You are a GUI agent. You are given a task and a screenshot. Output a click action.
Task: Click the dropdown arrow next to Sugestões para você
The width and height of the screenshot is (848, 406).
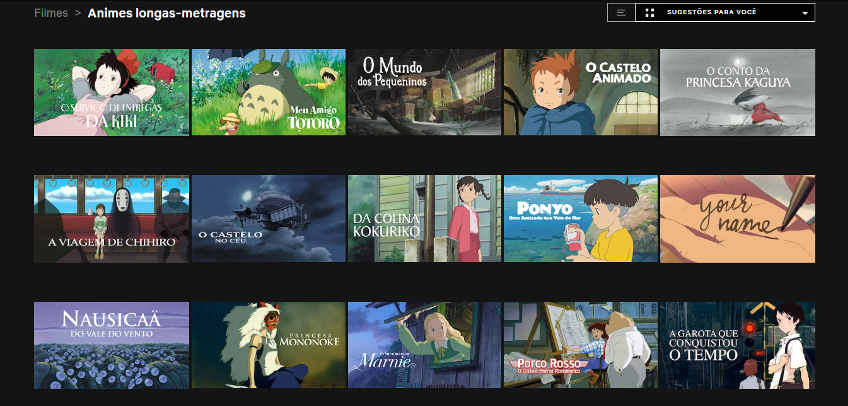pyautogui.click(x=805, y=14)
